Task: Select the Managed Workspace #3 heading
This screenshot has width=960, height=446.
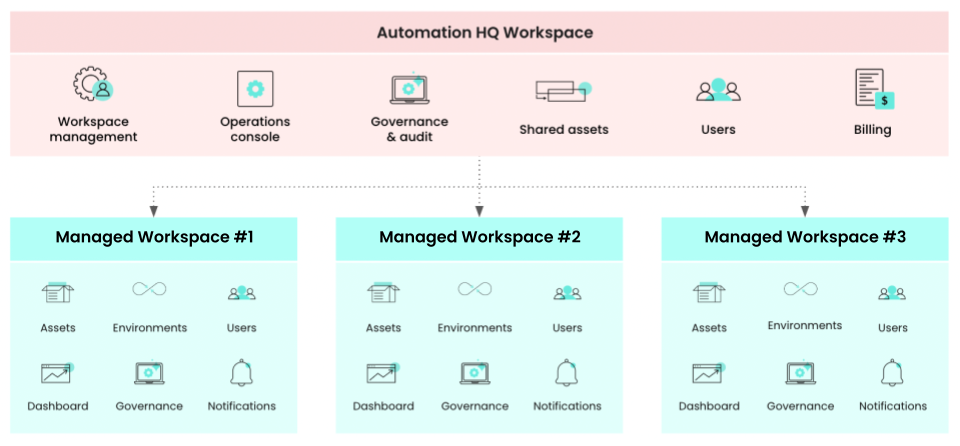Action: coord(805,238)
